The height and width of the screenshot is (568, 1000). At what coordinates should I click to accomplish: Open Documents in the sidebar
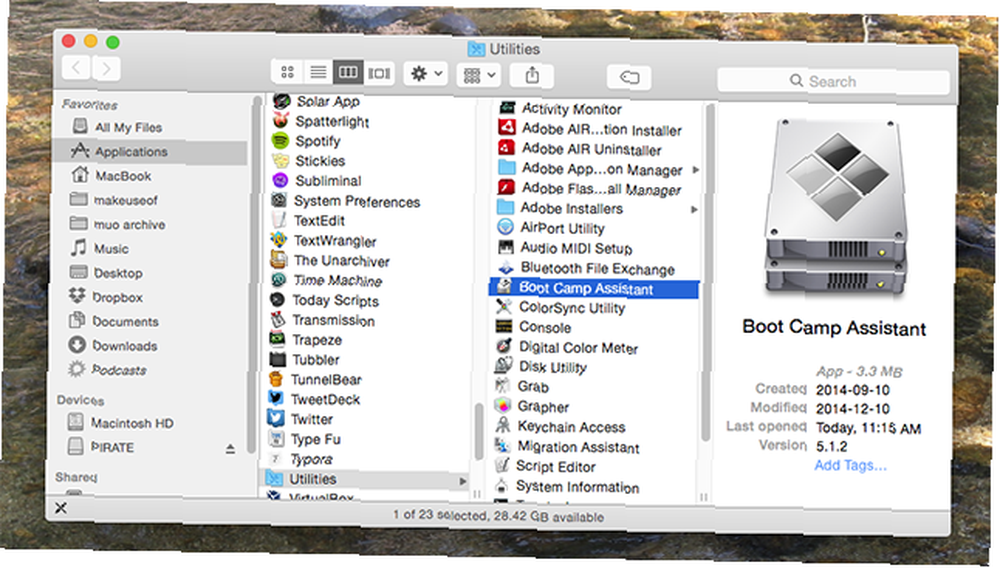tap(125, 321)
